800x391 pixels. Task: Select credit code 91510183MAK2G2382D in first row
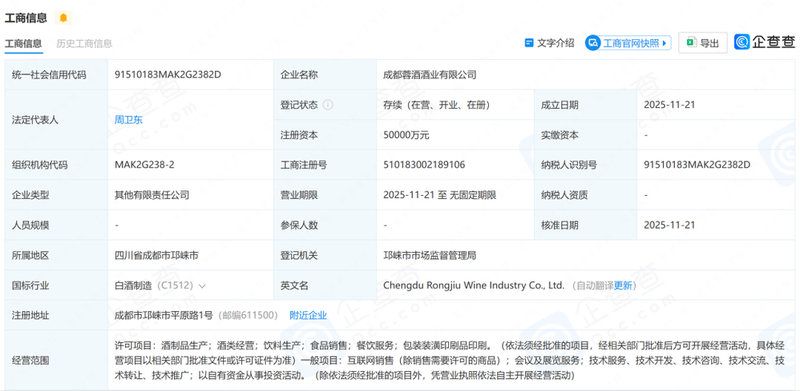pos(168,75)
